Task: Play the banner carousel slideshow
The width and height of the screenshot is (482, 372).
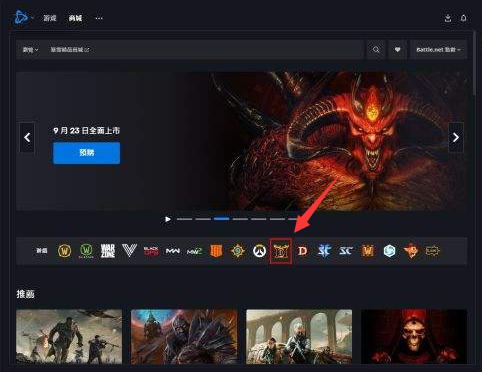Action: click(168, 219)
